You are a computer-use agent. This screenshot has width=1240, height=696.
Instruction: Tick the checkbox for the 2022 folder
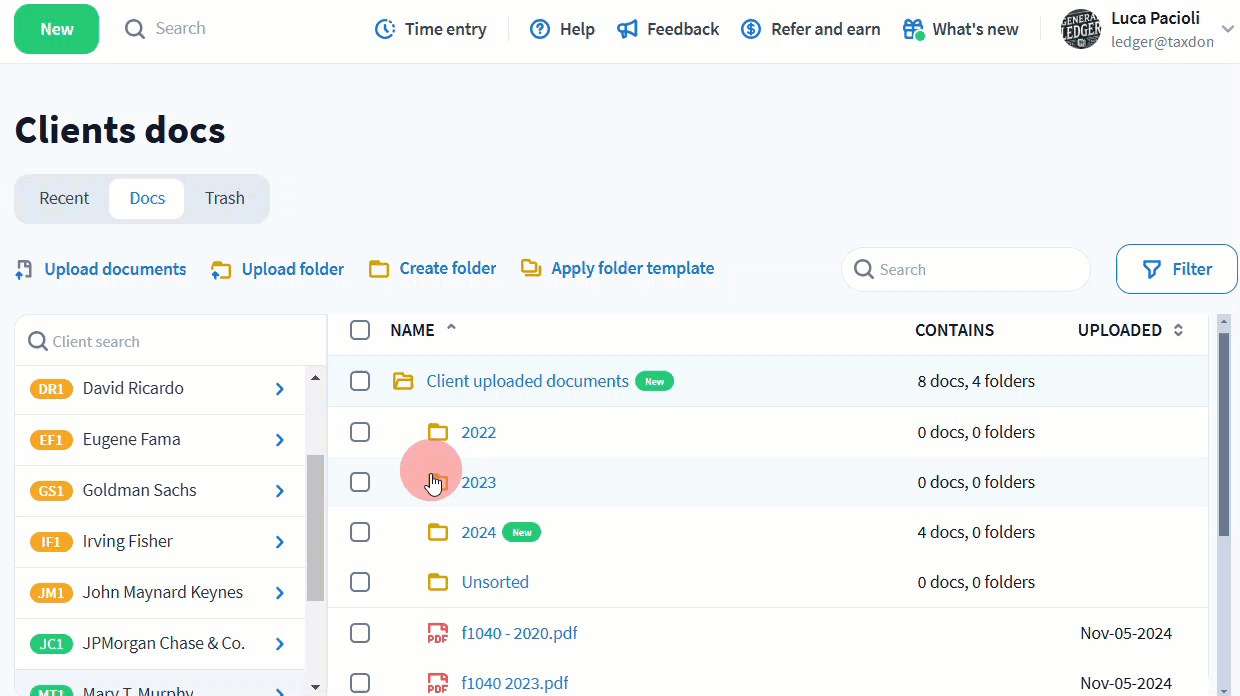360,432
